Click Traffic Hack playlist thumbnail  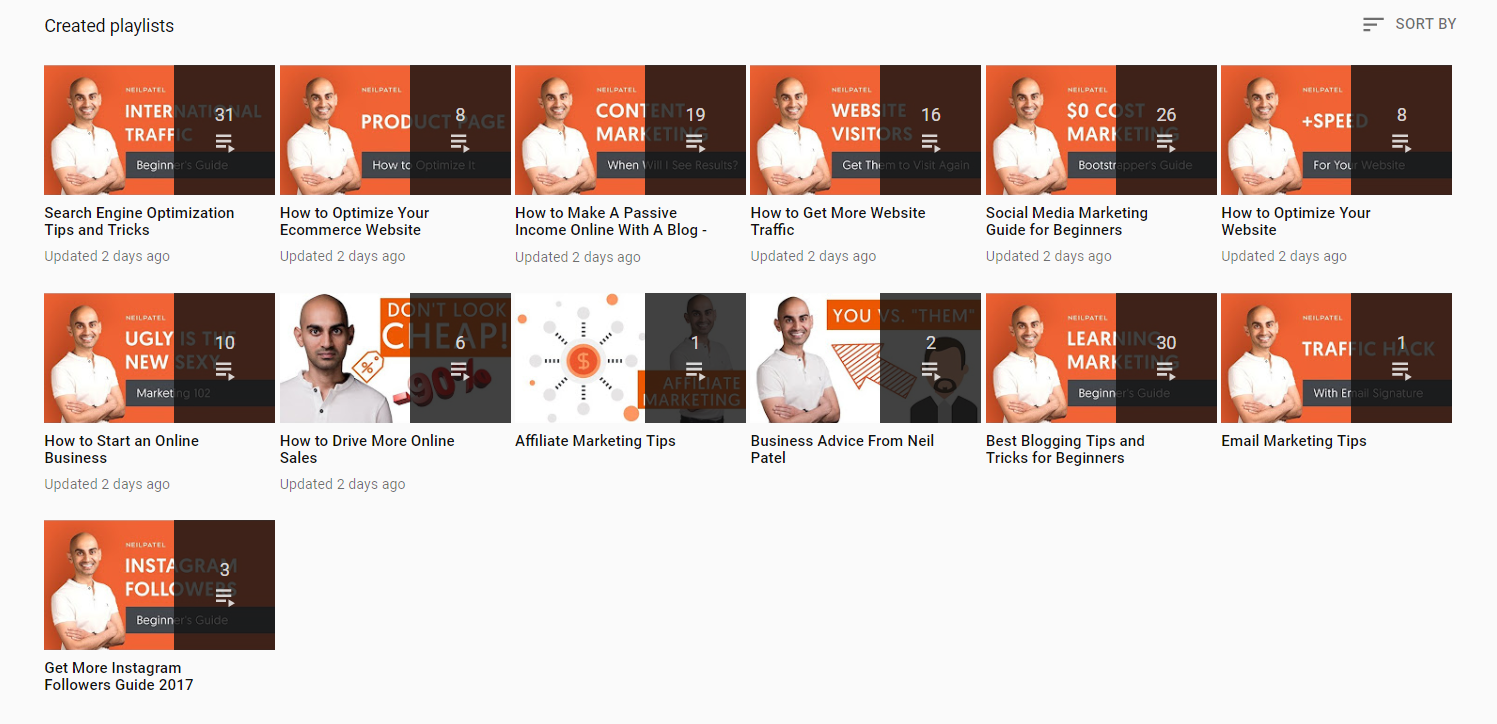pos(1336,358)
